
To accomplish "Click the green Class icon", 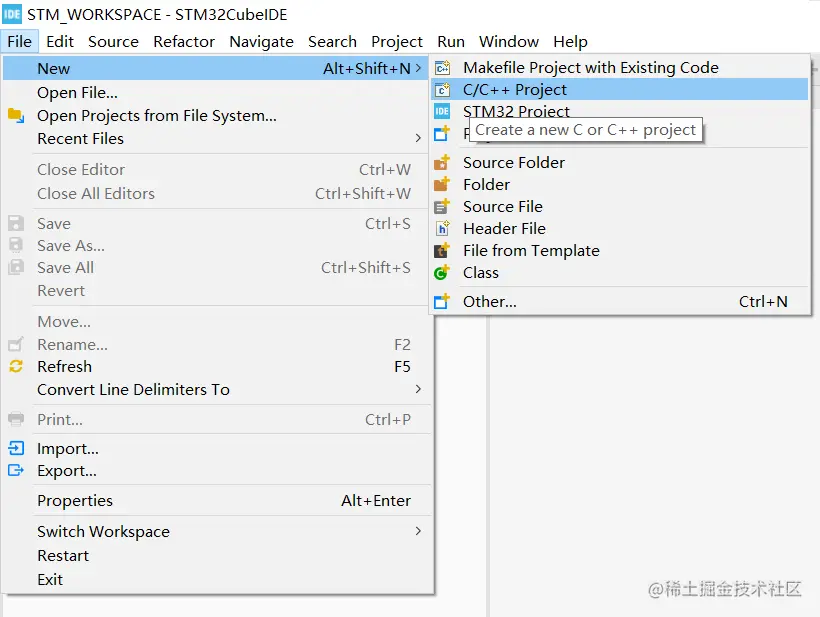I will coord(442,272).
